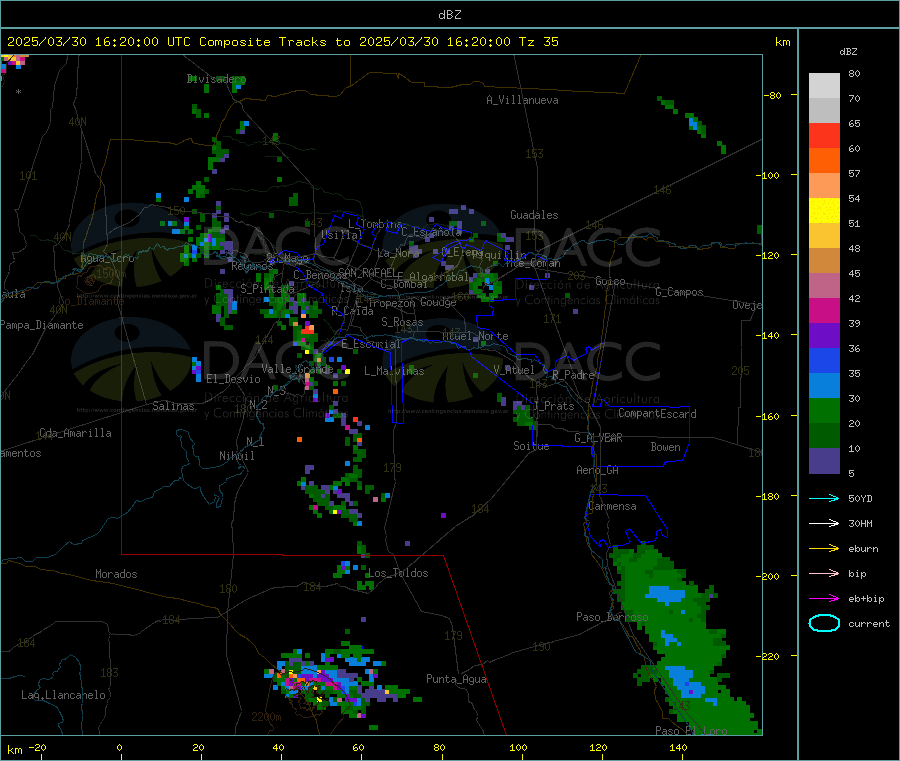Click the 'C_Campos' map label
Image resolution: width=900 pixels, height=761 pixels.
pyautogui.click(x=679, y=292)
